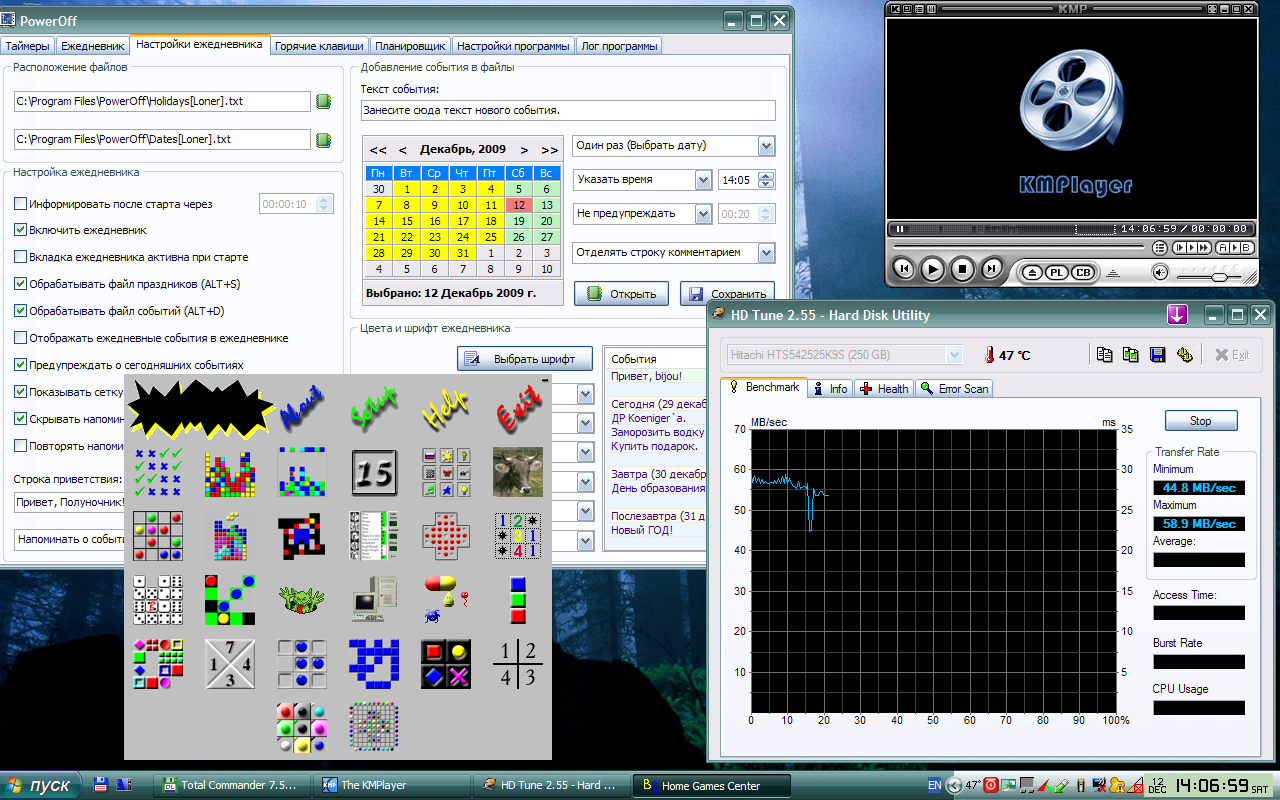Launch the 15-puzzle game icon

click(374, 471)
